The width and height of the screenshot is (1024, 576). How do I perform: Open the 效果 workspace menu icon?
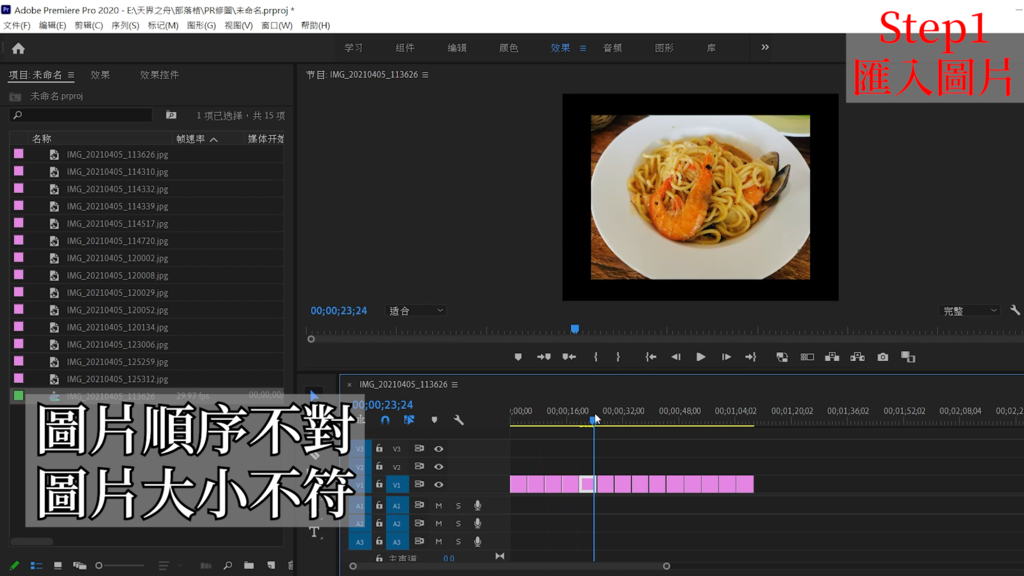click(x=583, y=48)
